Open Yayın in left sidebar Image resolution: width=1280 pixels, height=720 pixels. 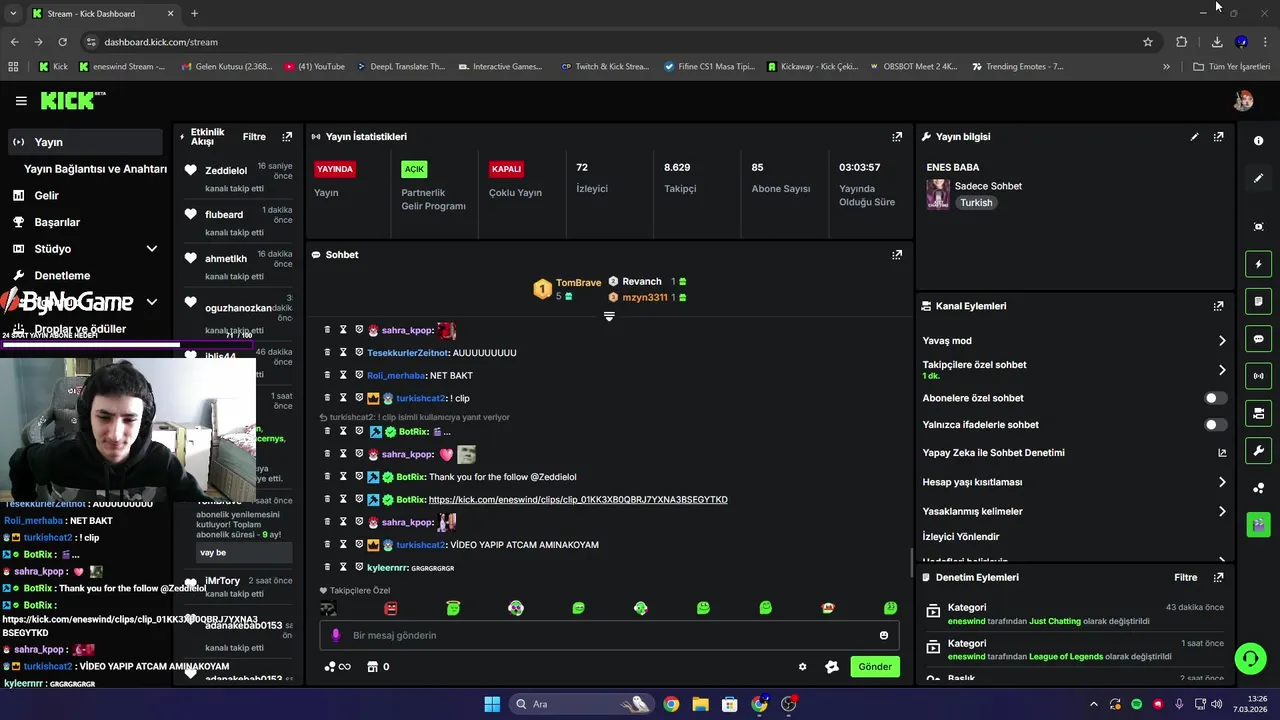click(x=85, y=142)
